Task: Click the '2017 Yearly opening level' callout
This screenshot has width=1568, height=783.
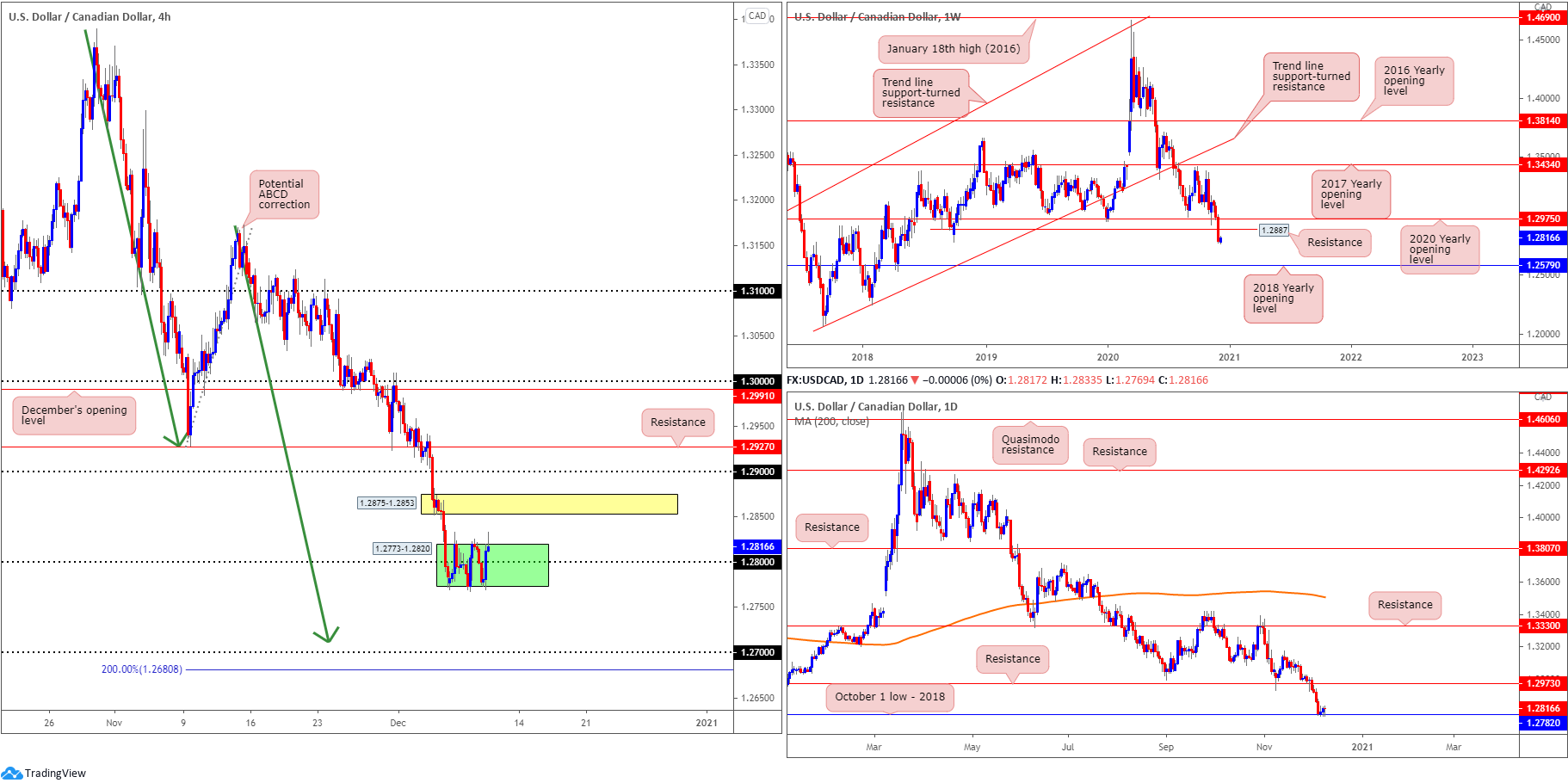Action: click(x=1351, y=194)
